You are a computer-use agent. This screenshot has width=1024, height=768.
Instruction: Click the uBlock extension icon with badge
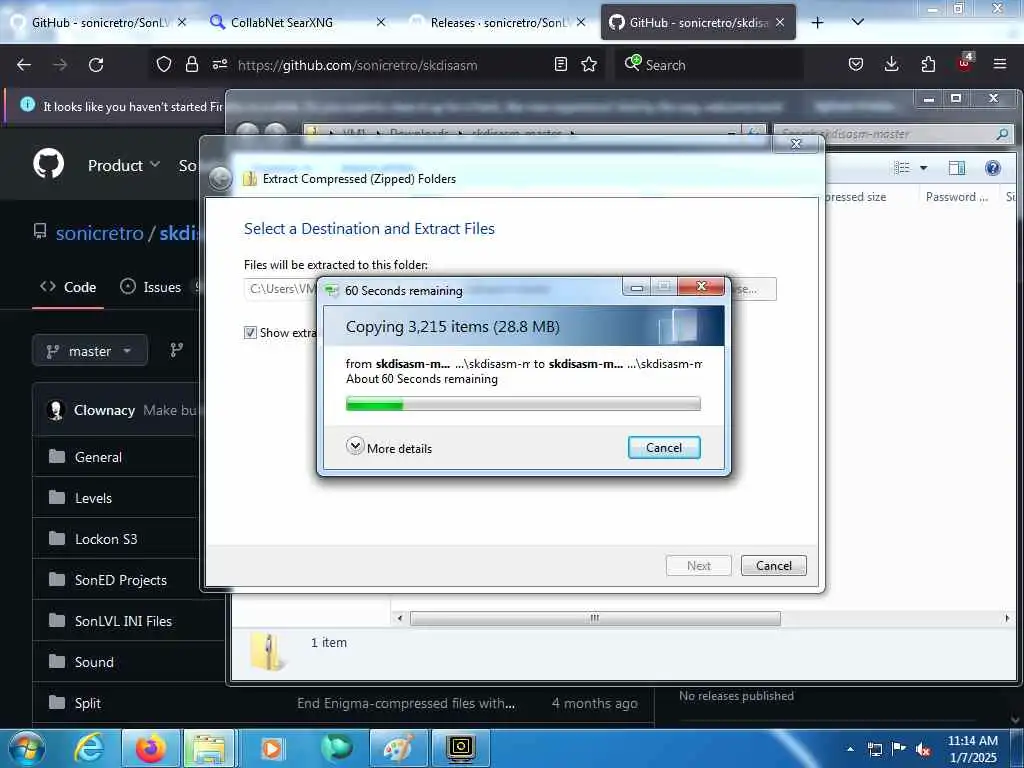tap(965, 63)
